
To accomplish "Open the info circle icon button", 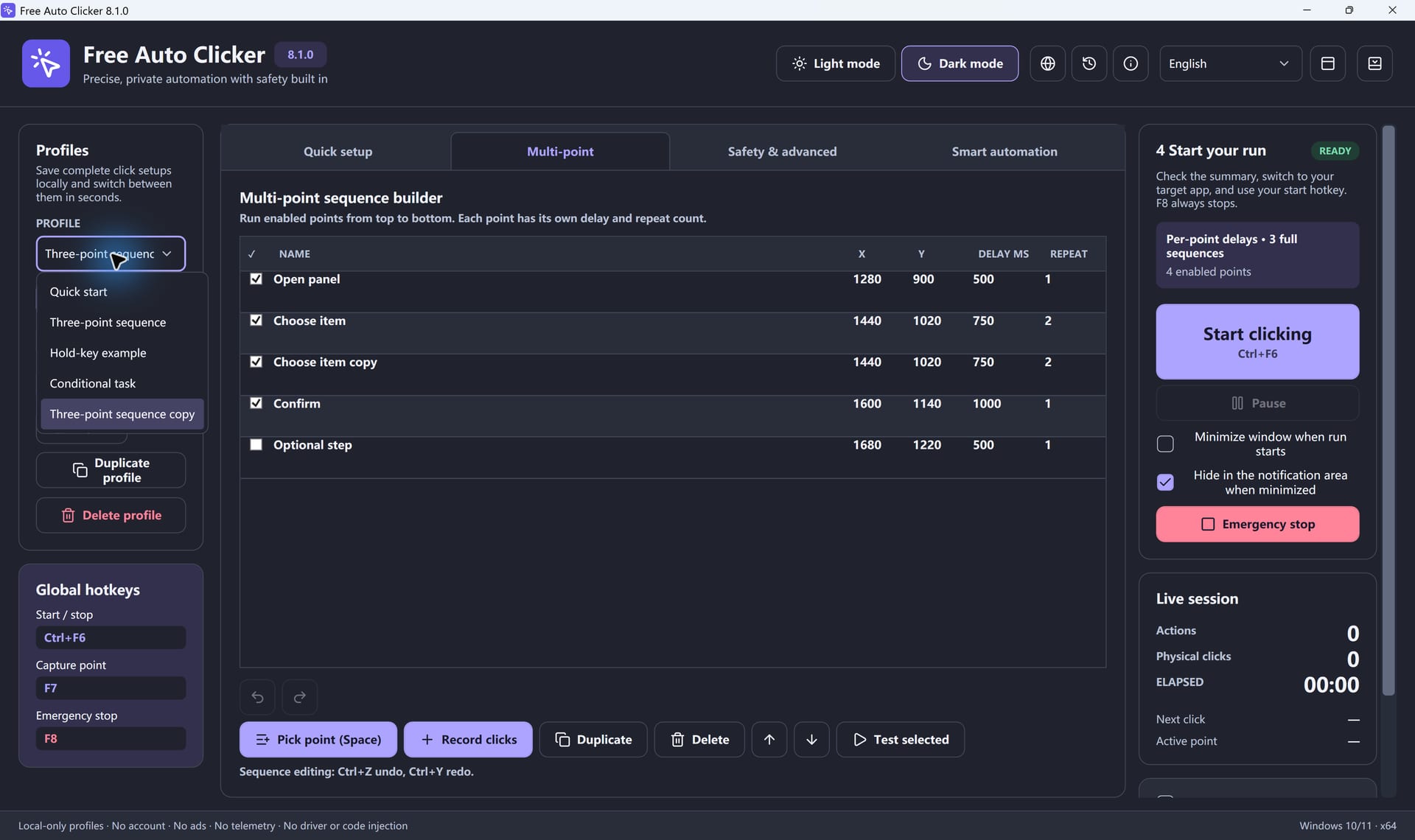I will [1130, 63].
